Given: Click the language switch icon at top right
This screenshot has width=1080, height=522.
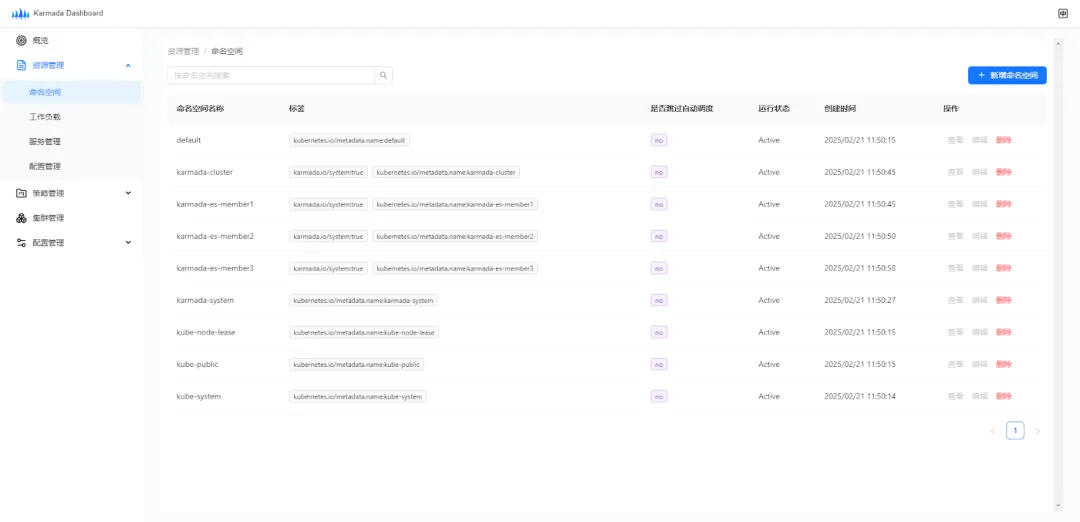Looking at the screenshot, I should (1062, 13).
